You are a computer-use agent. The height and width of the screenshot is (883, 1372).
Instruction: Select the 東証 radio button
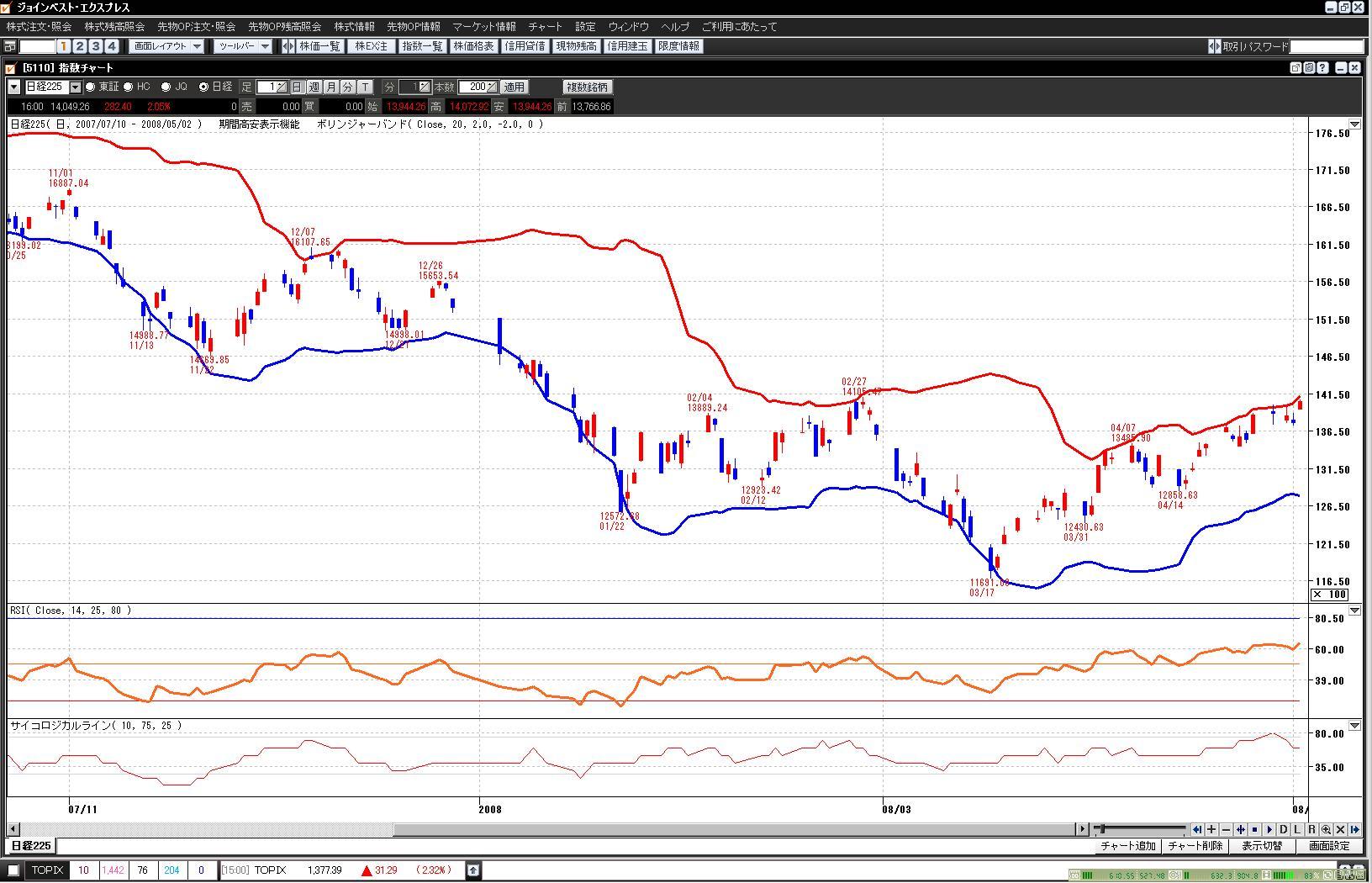tap(91, 87)
